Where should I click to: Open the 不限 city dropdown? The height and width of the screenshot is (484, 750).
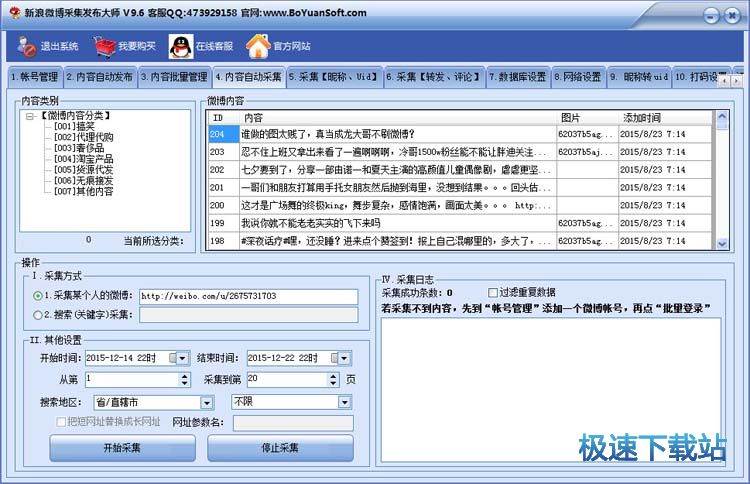click(x=344, y=402)
